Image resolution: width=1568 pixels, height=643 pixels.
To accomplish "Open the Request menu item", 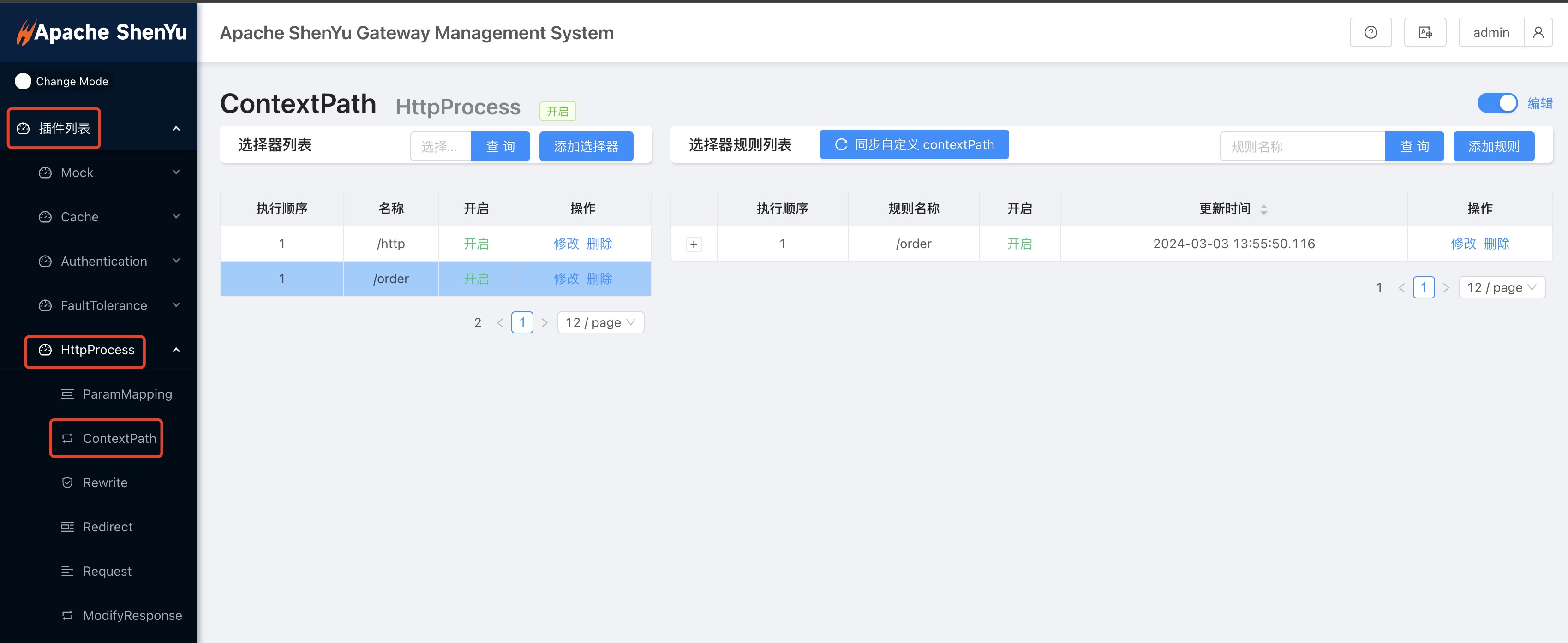I will tap(107, 571).
